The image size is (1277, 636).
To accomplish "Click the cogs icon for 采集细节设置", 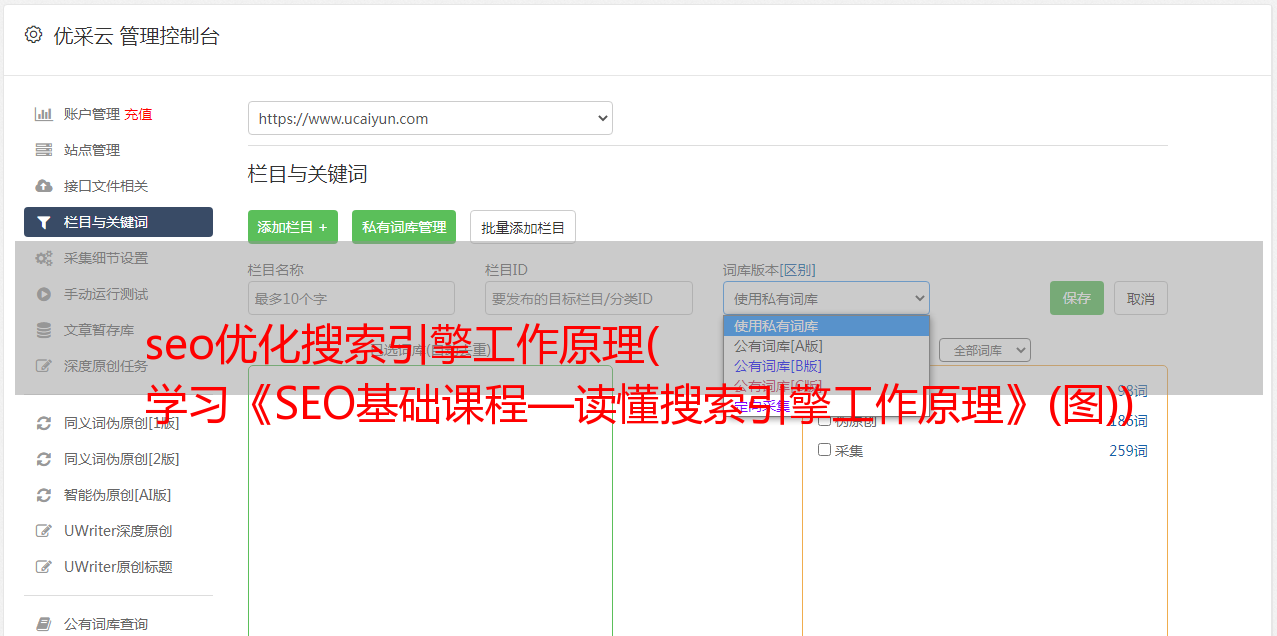I will coord(44,258).
